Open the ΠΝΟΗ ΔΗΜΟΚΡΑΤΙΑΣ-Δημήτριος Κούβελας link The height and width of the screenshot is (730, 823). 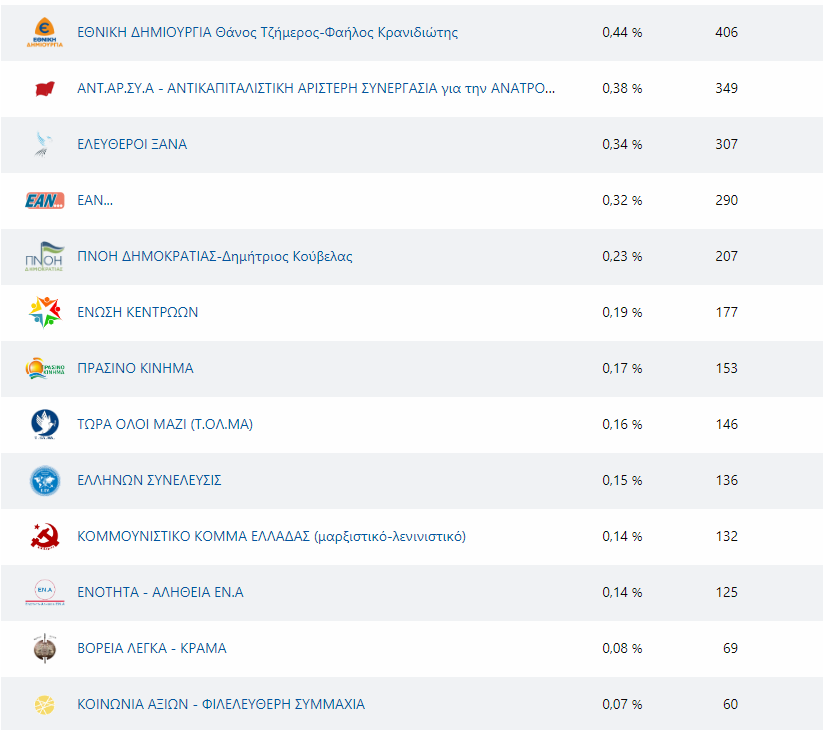point(214,256)
